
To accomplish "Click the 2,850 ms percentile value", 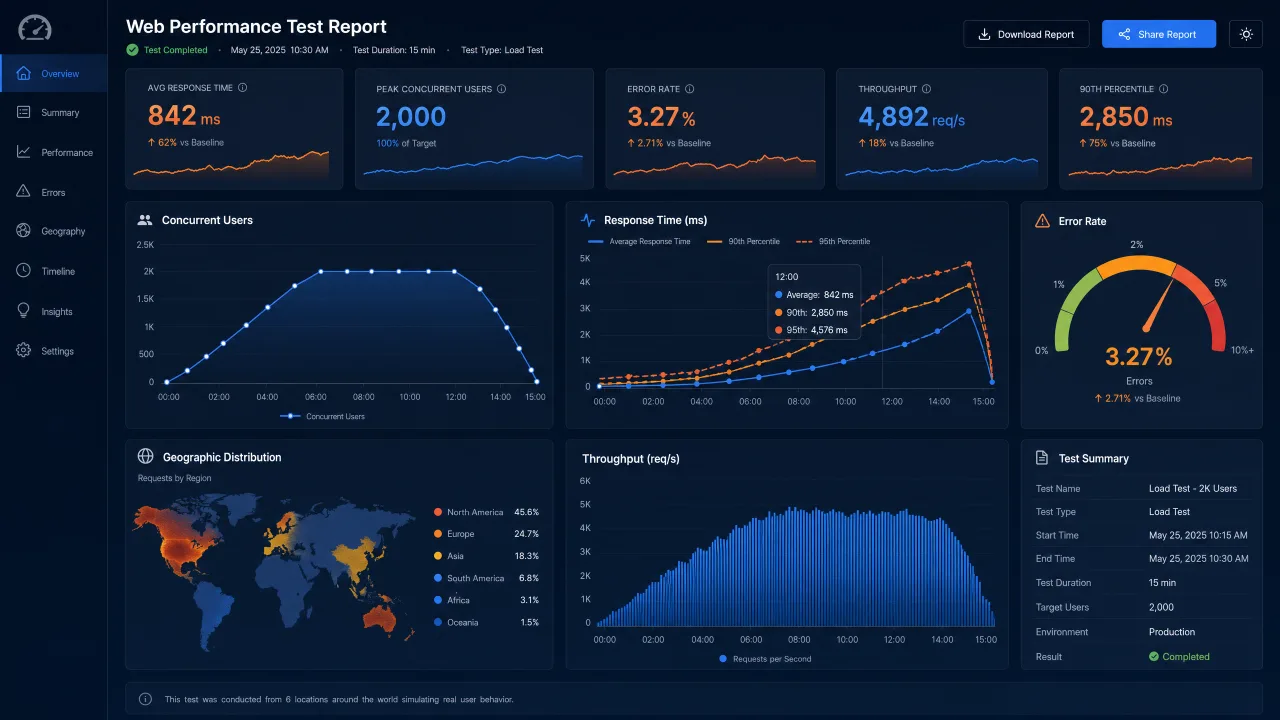I will (x=1126, y=117).
